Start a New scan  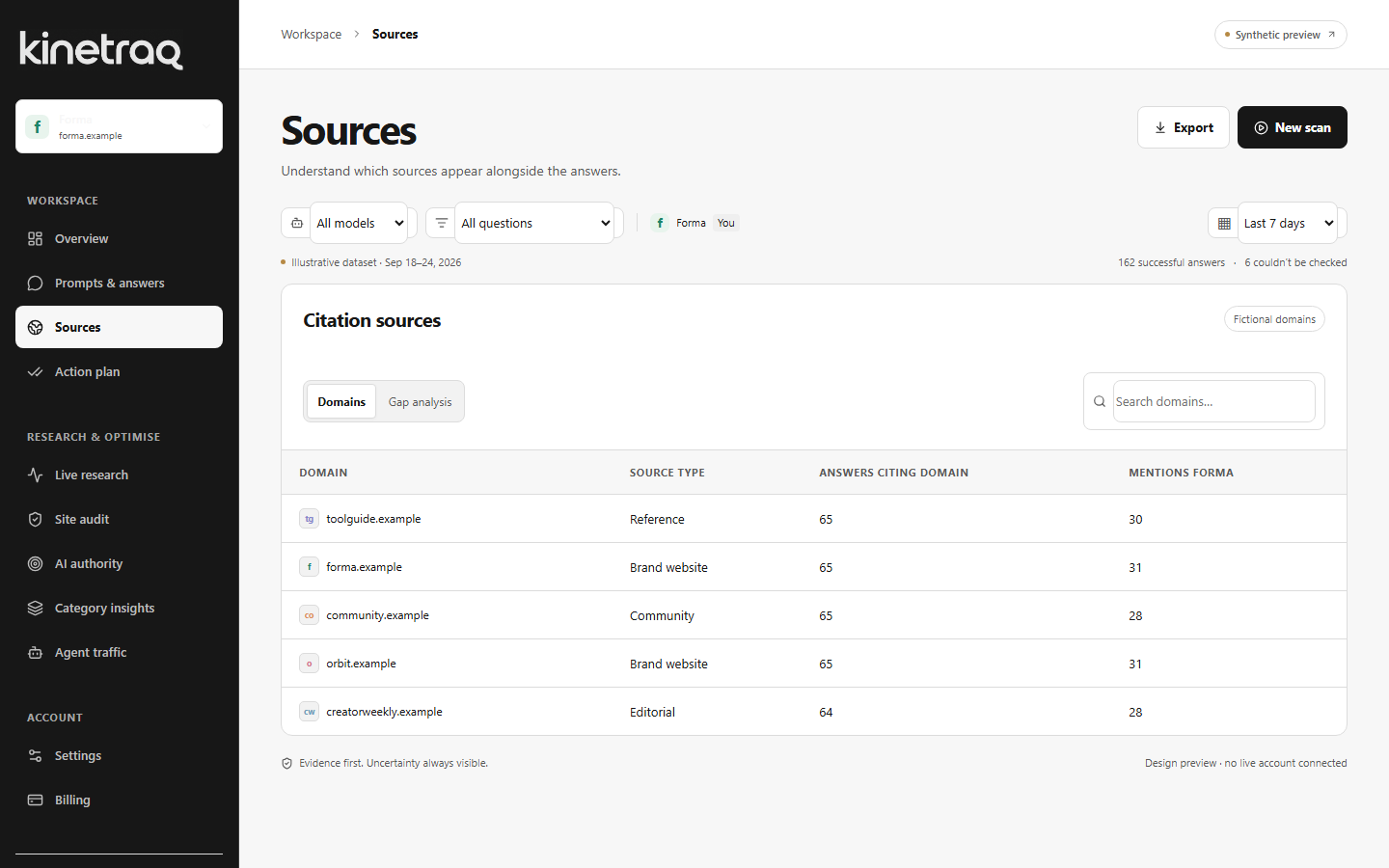(x=1293, y=127)
